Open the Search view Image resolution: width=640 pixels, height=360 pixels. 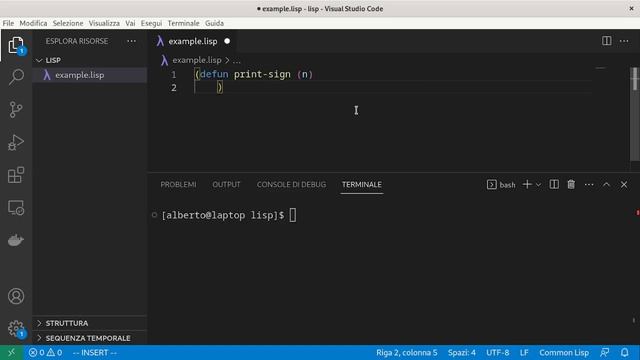click(x=16, y=77)
